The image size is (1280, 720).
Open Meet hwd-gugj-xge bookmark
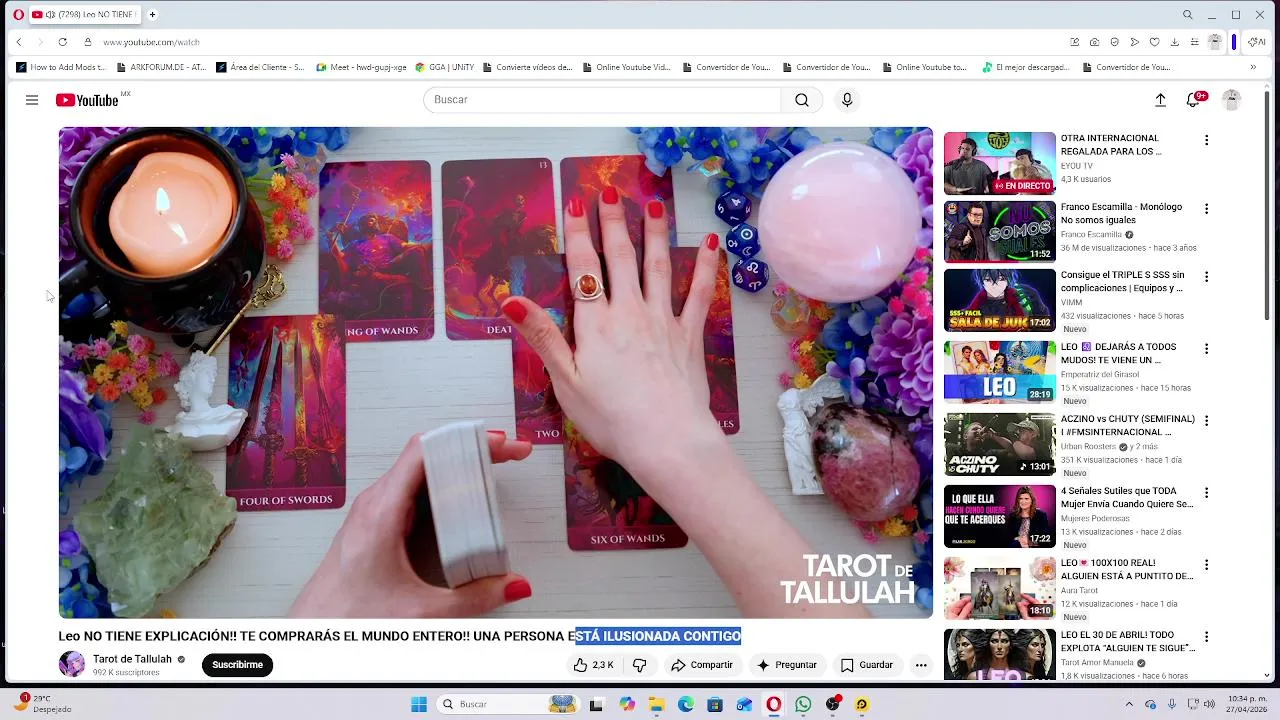[361, 67]
